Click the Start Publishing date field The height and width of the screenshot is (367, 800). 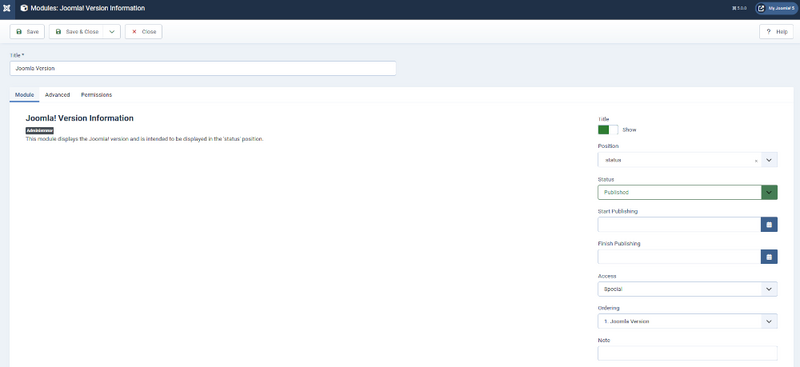[679, 225]
